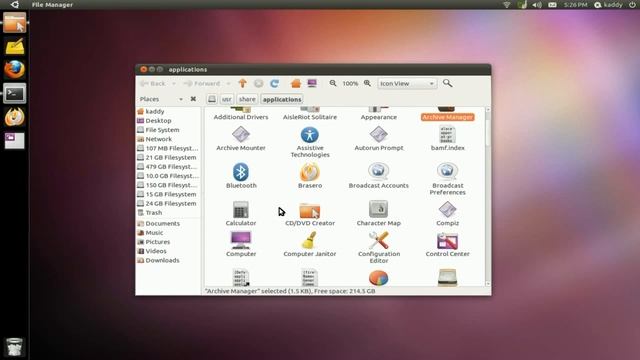
Task: Click the root filesystem path button
Action: coord(211,99)
